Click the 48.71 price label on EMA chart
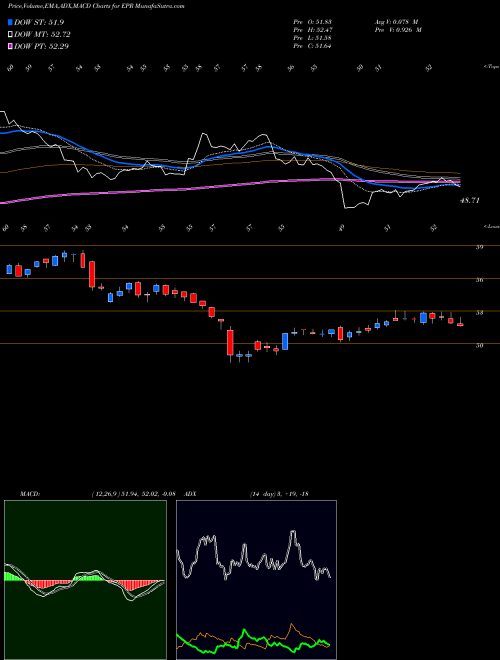The height and width of the screenshot is (660, 500). (x=470, y=201)
